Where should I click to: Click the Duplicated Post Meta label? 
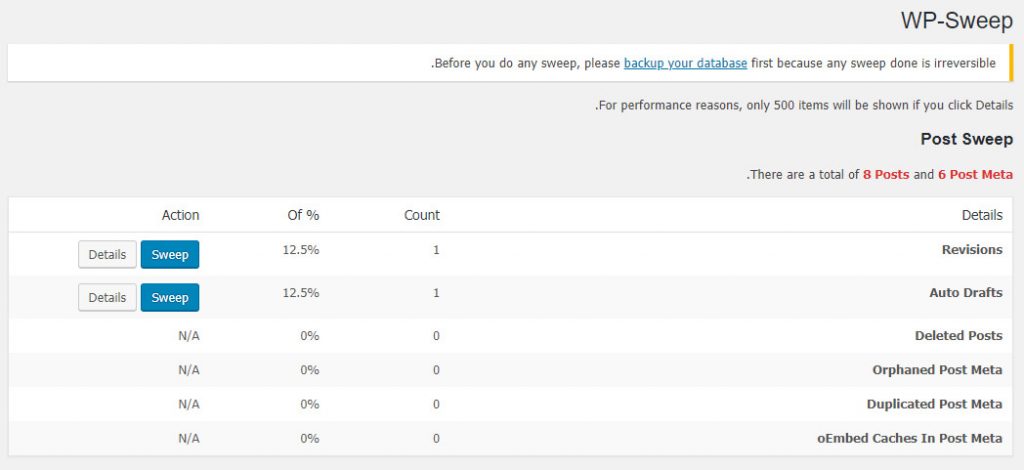pyautogui.click(x=935, y=403)
